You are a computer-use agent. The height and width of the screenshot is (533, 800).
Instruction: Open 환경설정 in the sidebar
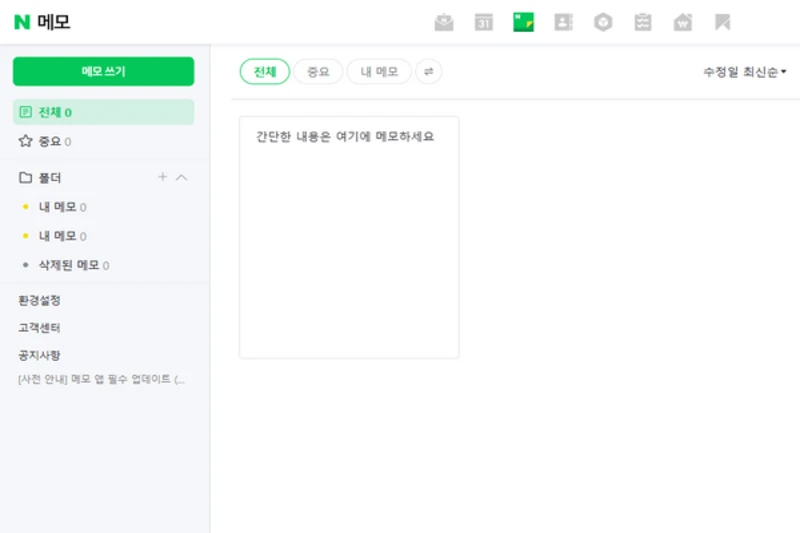(x=39, y=300)
